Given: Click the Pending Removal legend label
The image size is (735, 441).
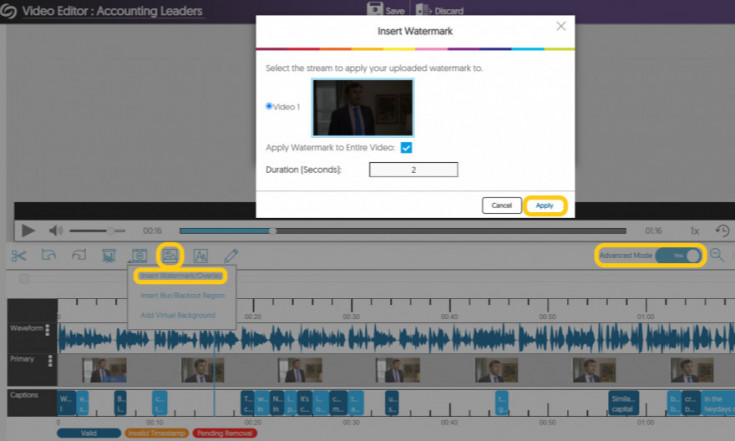Looking at the screenshot, I should [x=225, y=433].
